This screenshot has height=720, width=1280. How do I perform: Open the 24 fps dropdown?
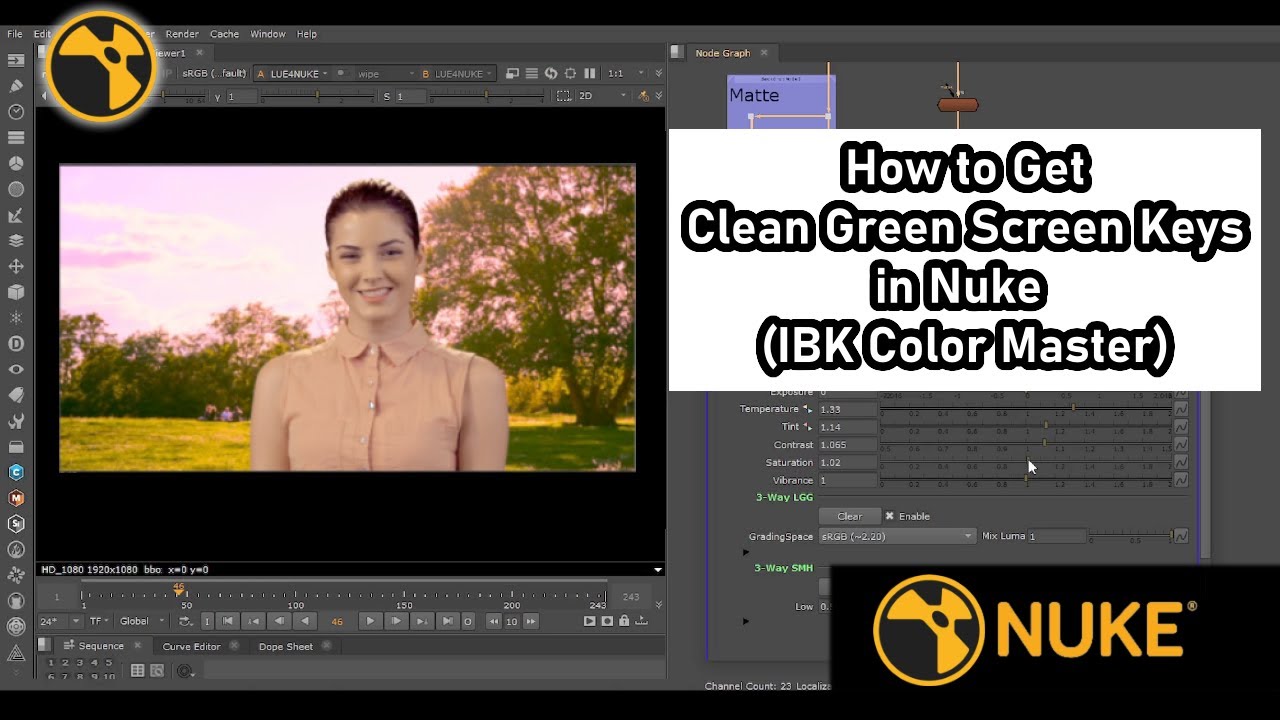60,621
